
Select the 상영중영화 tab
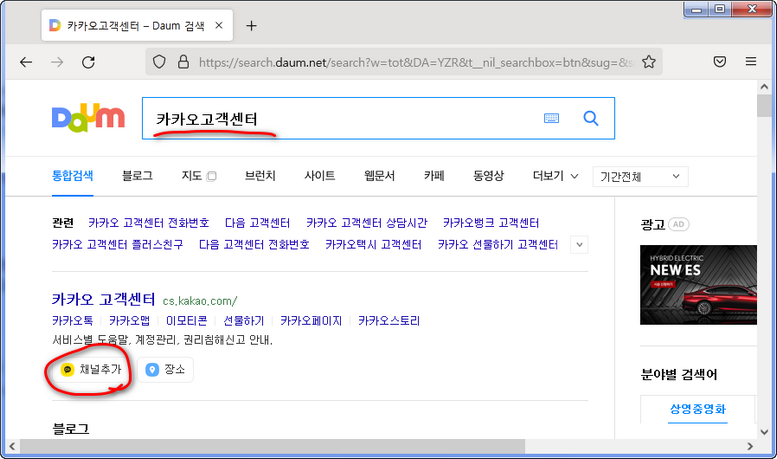(x=698, y=409)
